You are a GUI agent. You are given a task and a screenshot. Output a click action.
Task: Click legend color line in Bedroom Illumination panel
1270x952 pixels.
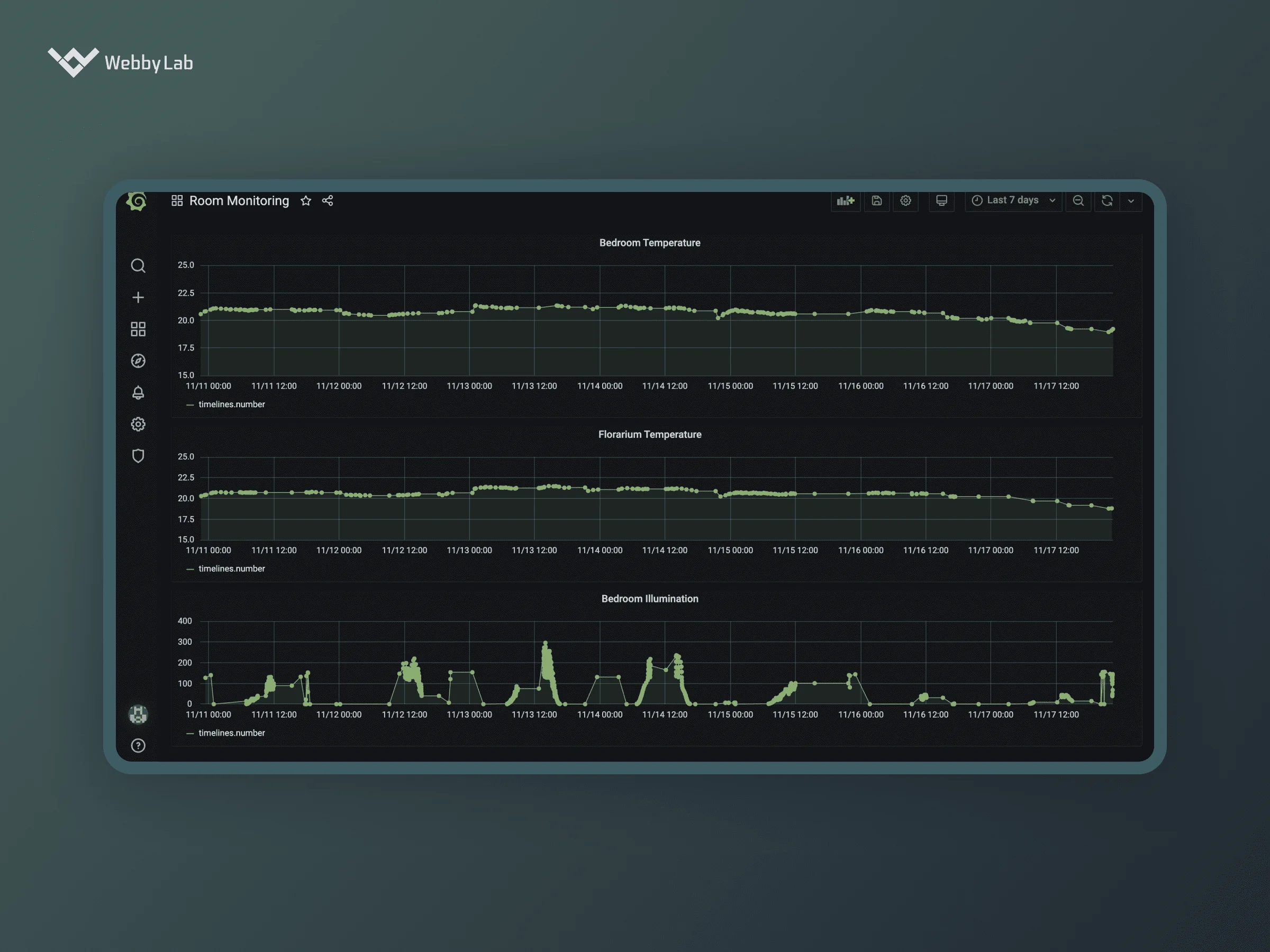(190, 734)
